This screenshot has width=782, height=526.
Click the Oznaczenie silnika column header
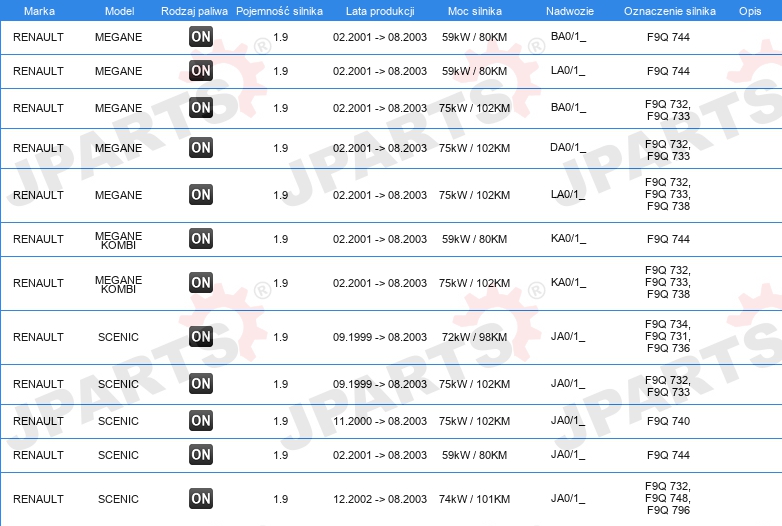pyautogui.click(x=669, y=11)
